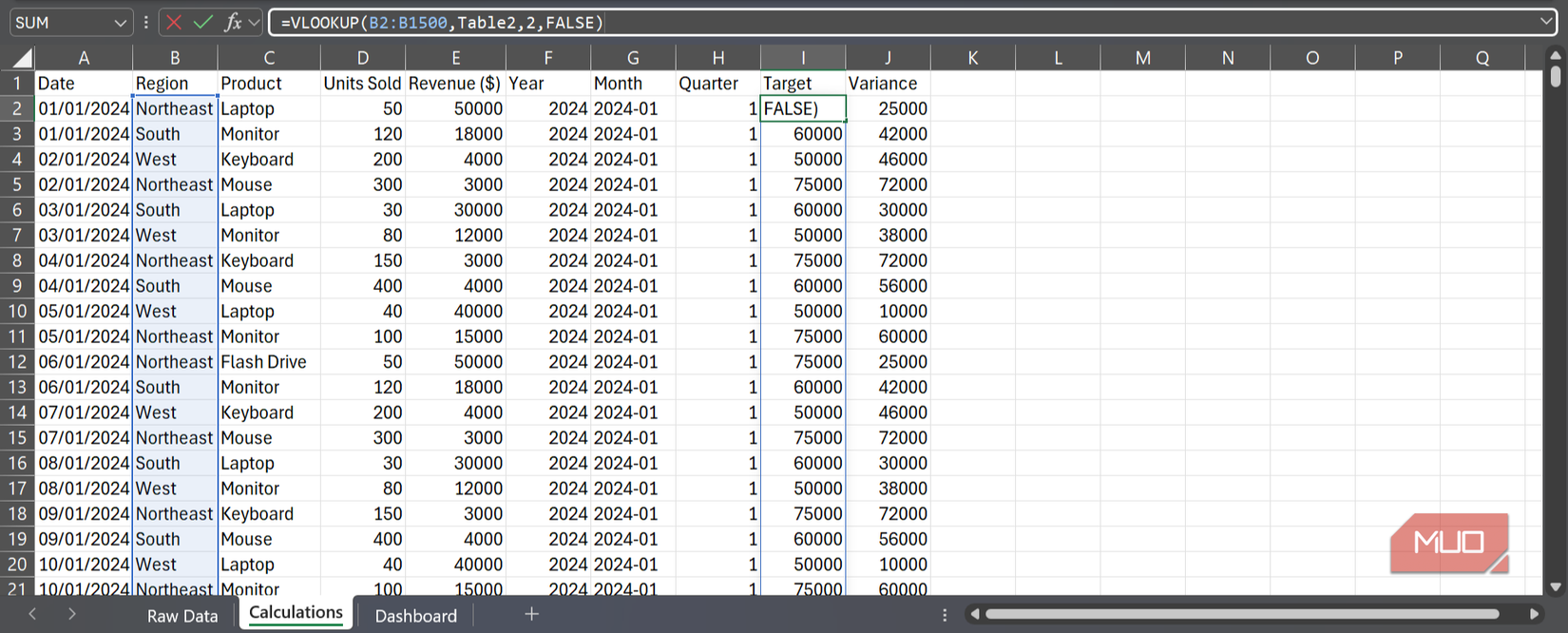Open Insert Function fx dialog

[232, 22]
